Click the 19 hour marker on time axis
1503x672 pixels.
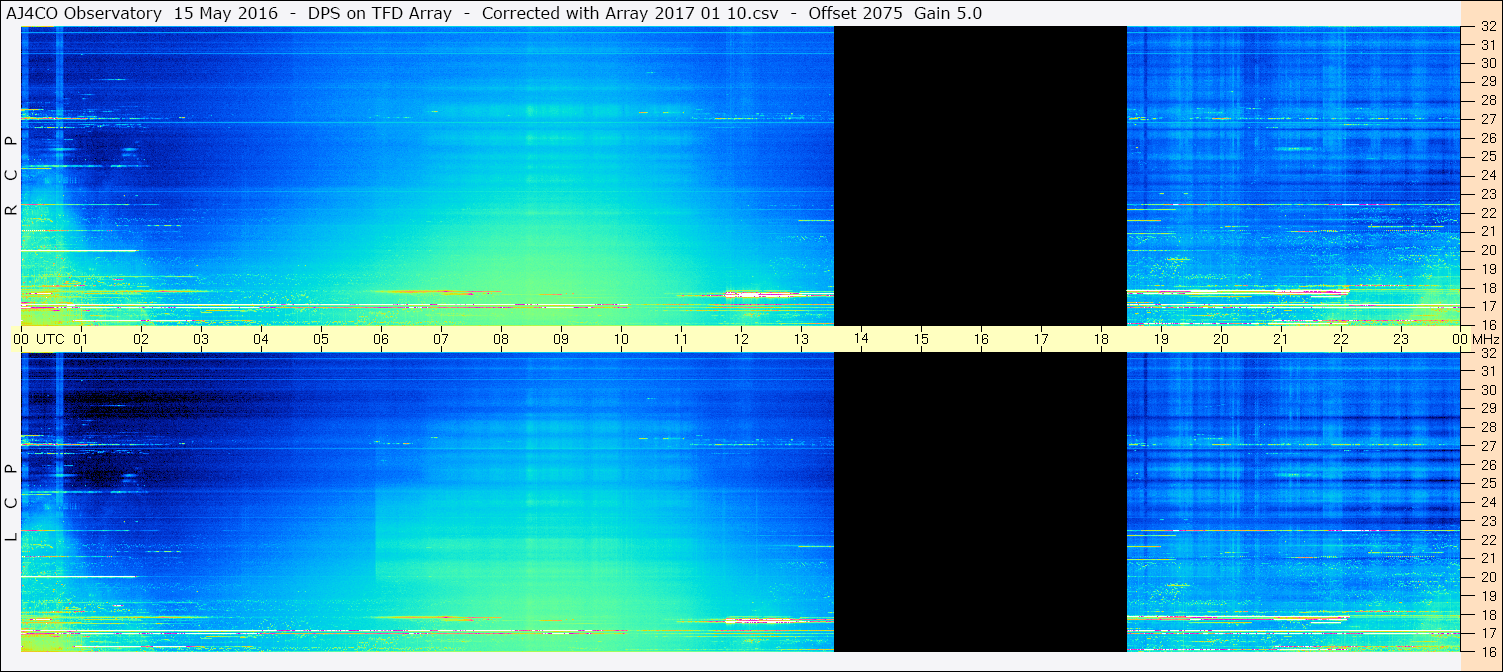pos(1161,339)
